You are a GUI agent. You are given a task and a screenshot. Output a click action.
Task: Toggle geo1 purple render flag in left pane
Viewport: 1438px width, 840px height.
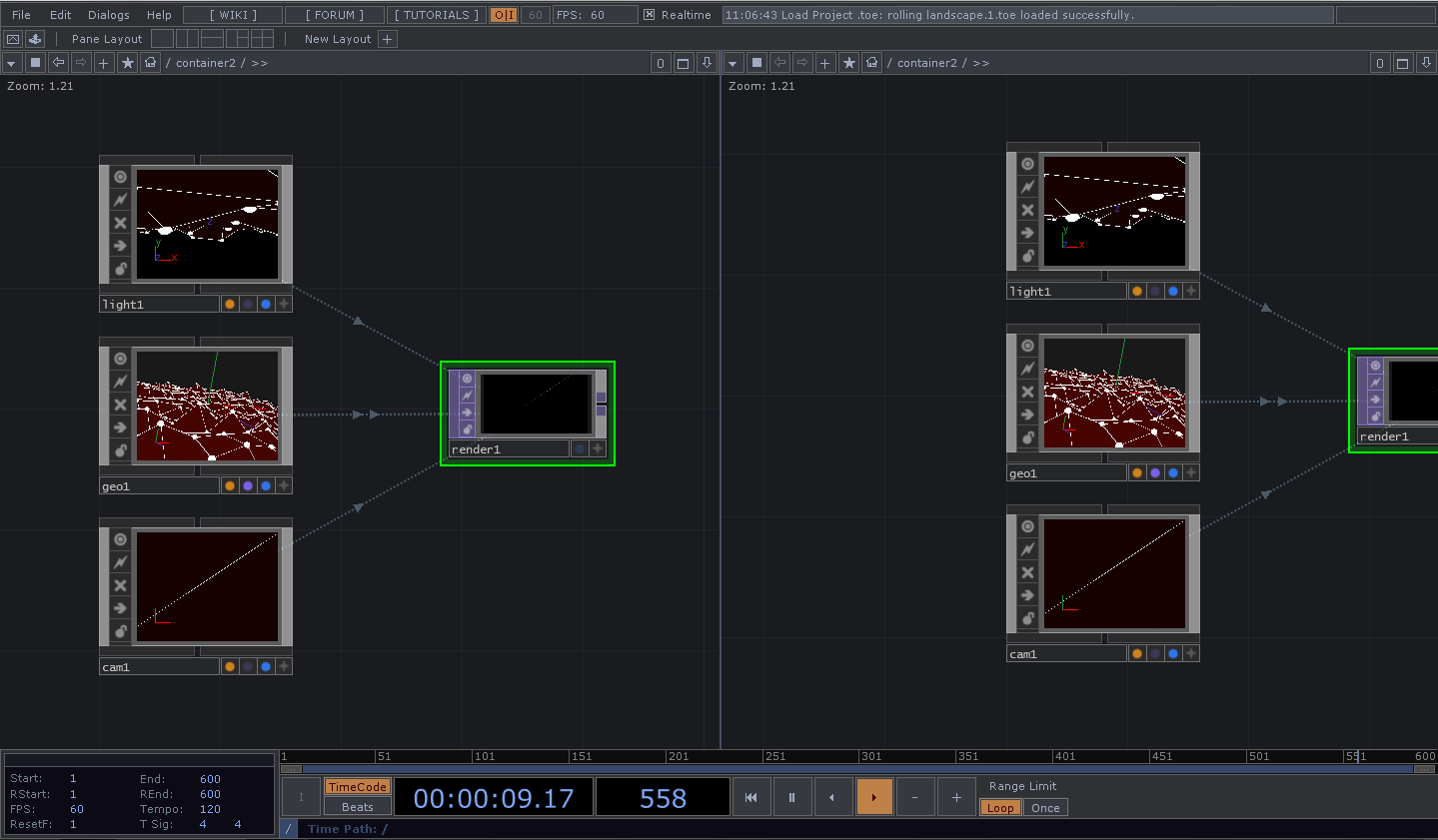tap(248, 486)
